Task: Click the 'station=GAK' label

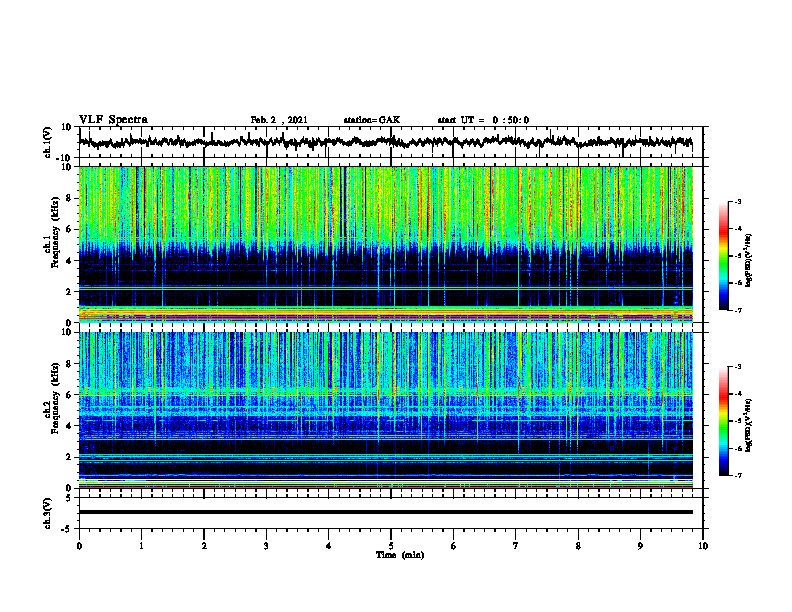Action: click(x=372, y=120)
